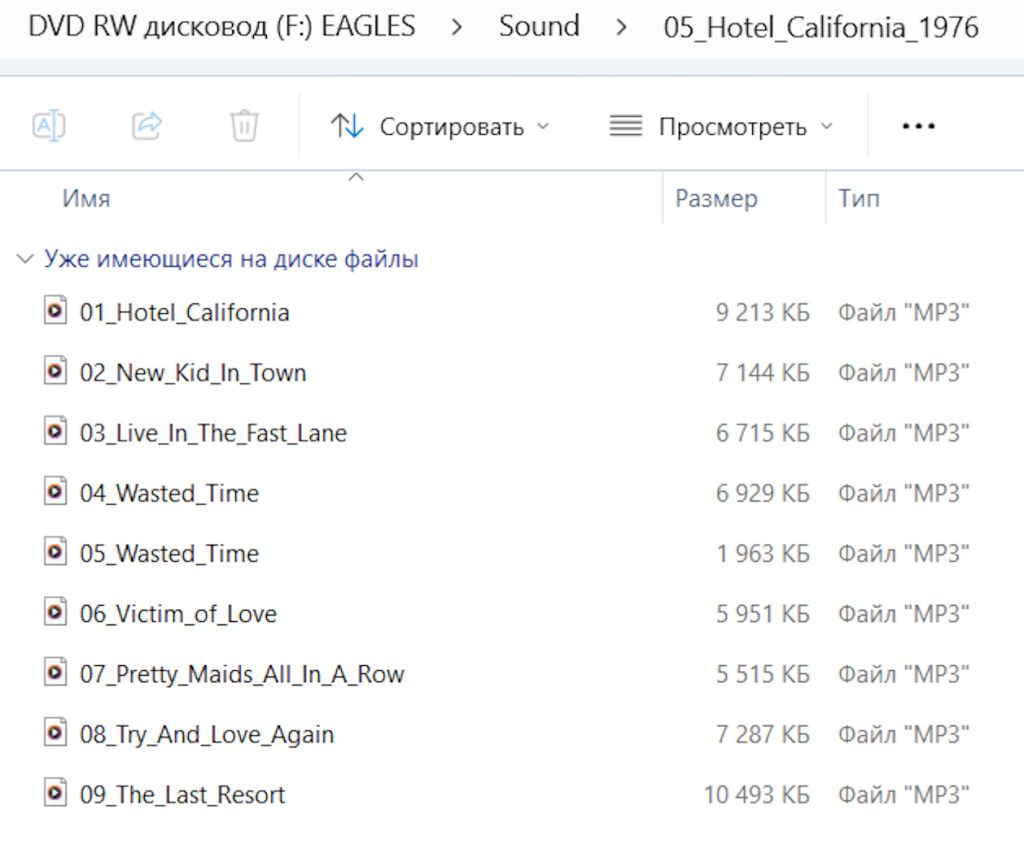
Task: Click the Delete trash icon
Action: pyautogui.click(x=244, y=125)
